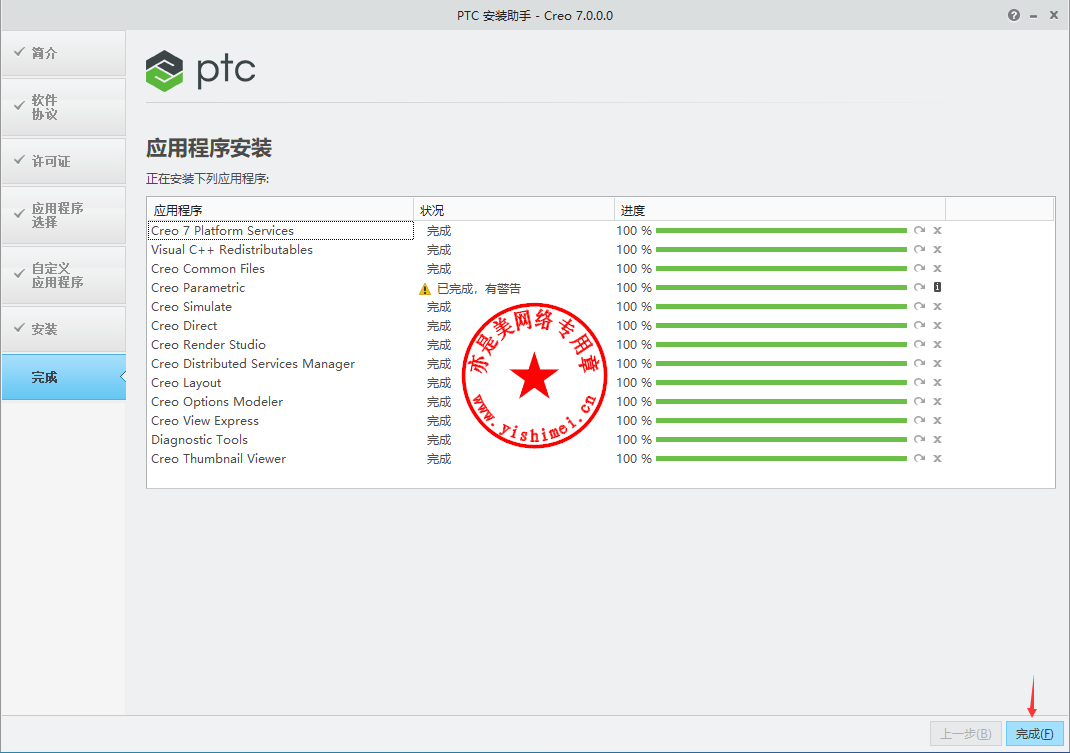This screenshot has width=1070, height=753.
Task: Click the PTC logo at the top
Action: click(x=201, y=71)
